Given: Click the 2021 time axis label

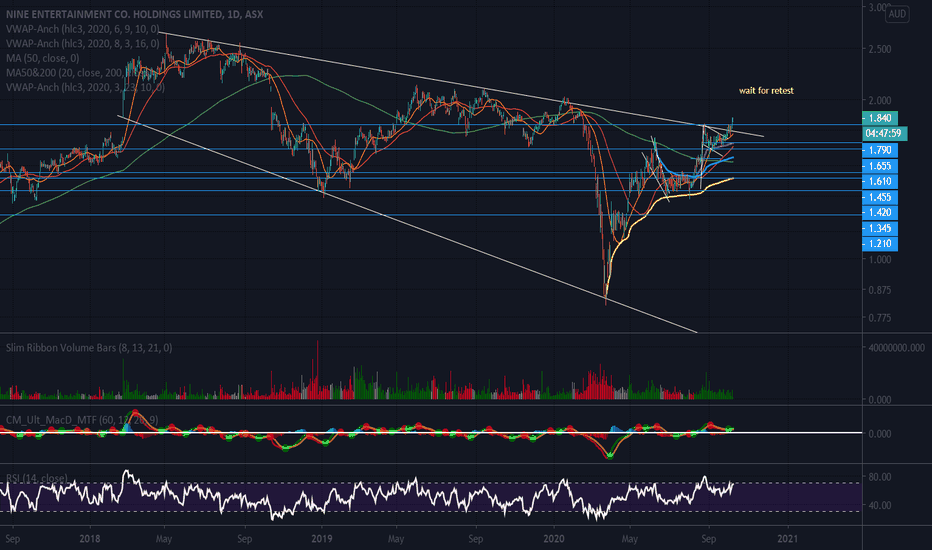Looking at the screenshot, I should coord(788,539).
